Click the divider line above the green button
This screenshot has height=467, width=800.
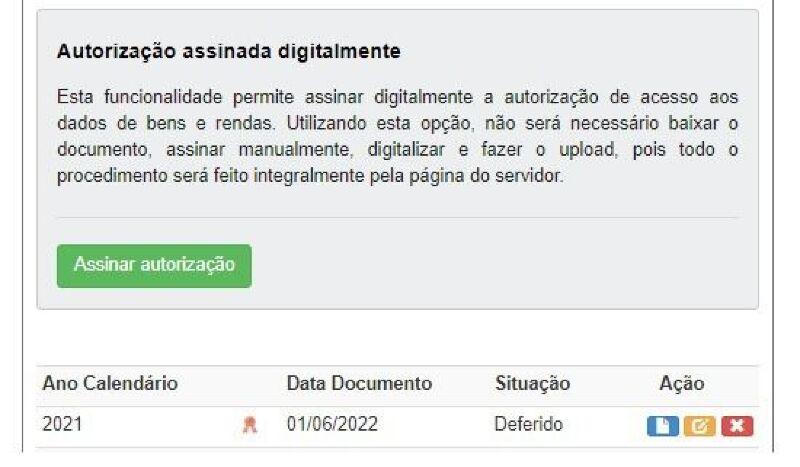pyautogui.click(x=397, y=218)
